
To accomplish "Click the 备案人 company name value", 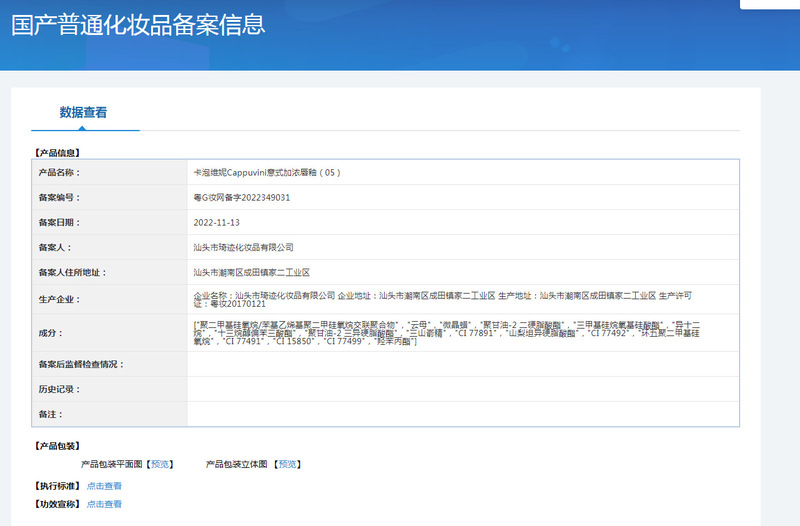I will click(x=243, y=247).
